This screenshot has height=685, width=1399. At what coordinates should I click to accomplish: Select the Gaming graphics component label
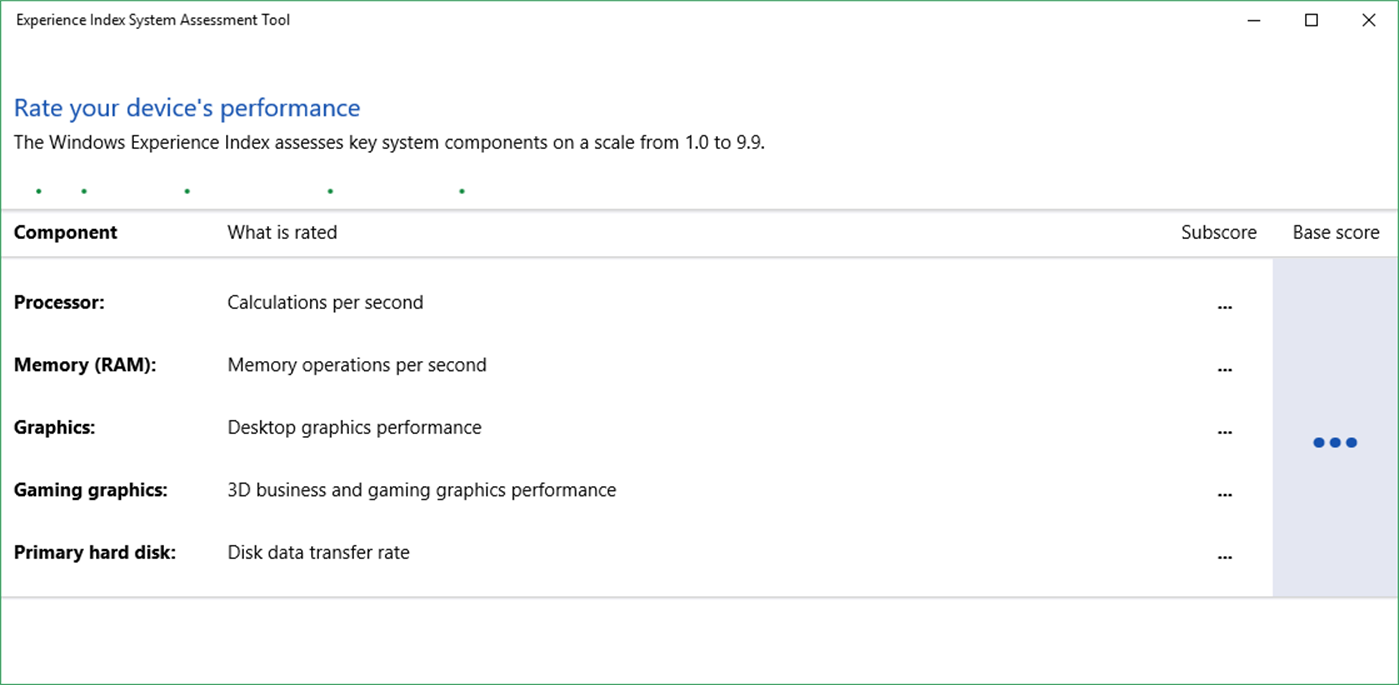[x=90, y=490]
